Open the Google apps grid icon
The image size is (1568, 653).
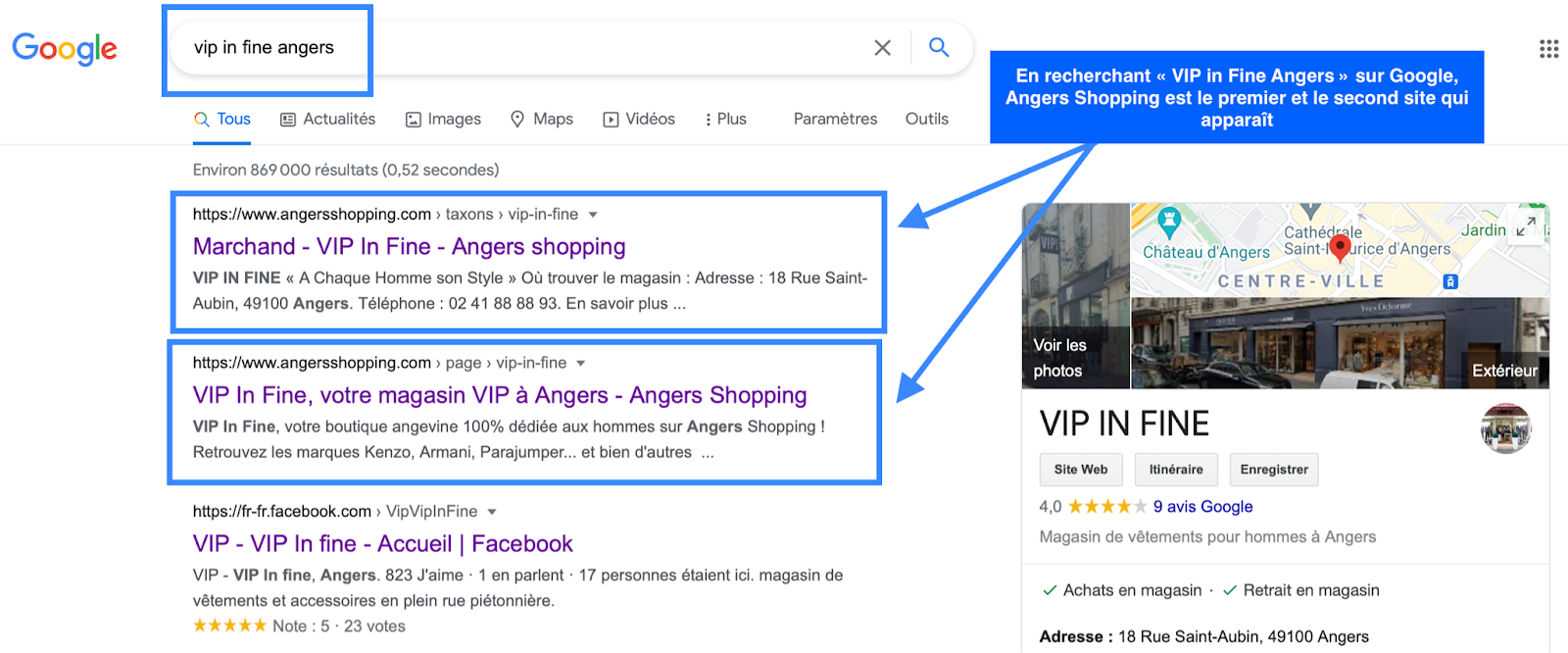(1548, 49)
